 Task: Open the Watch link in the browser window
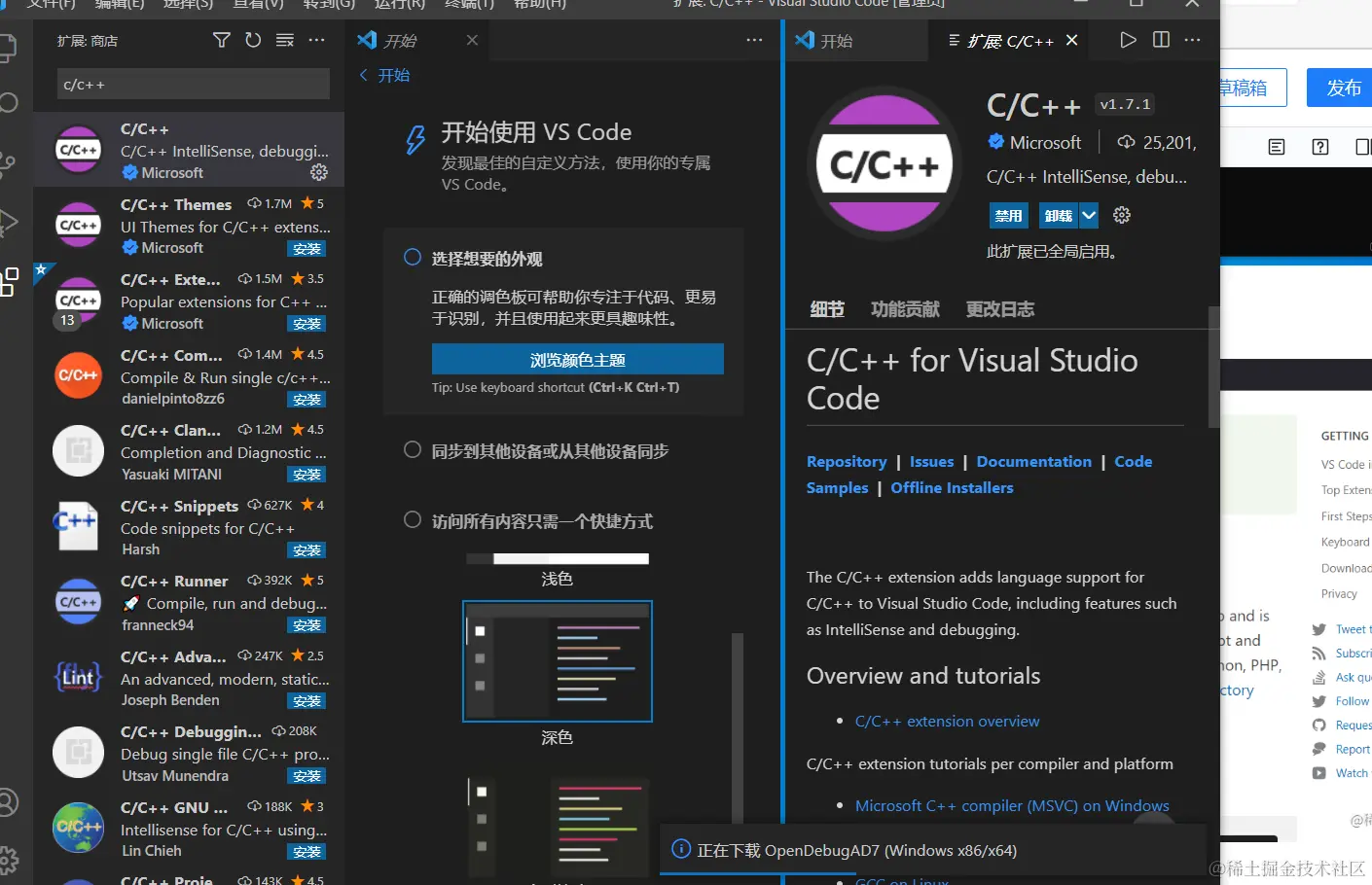tap(1352, 773)
